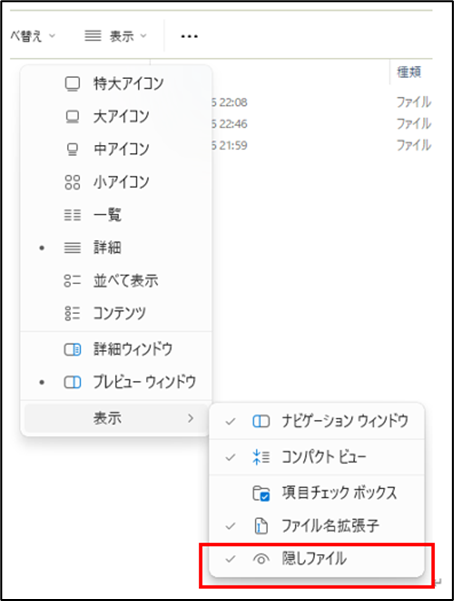Toggle プレビュー ウィンドウ menu item

click(x=116, y=382)
